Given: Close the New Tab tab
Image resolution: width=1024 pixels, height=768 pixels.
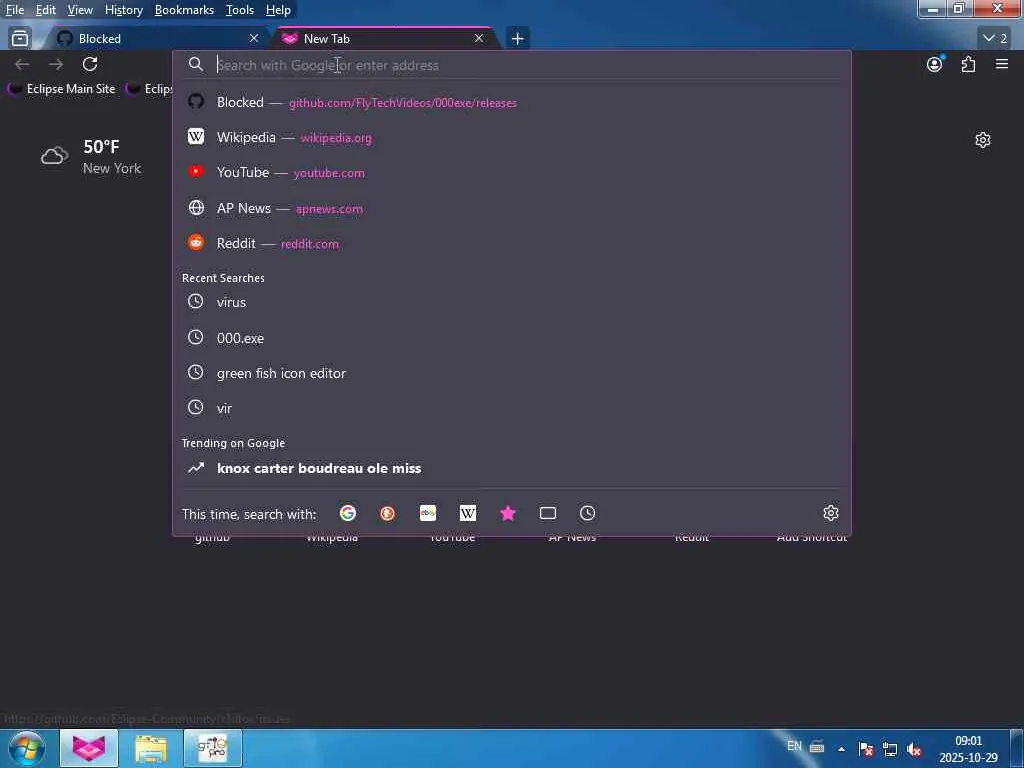Looking at the screenshot, I should (x=479, y=39).
